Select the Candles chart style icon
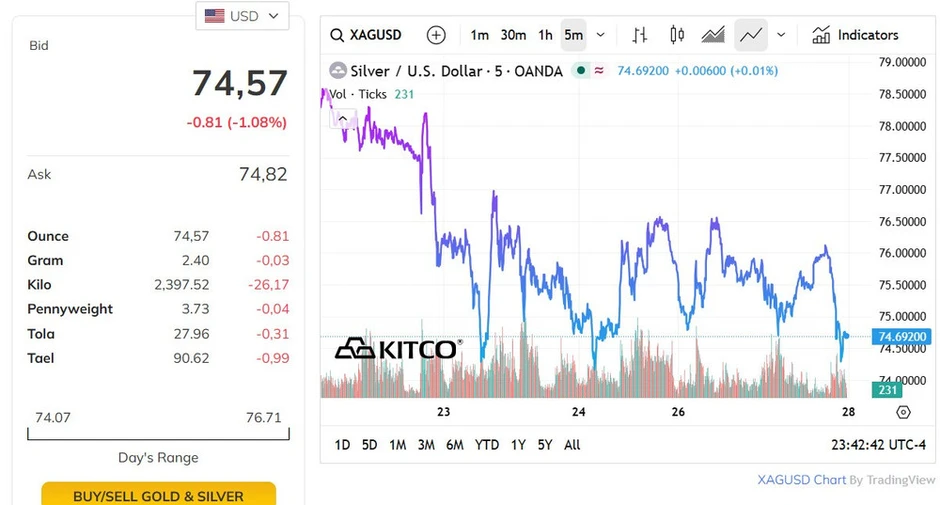Viewport: 940px width, 505px height. pyautogui.click(x=677, y=35)
